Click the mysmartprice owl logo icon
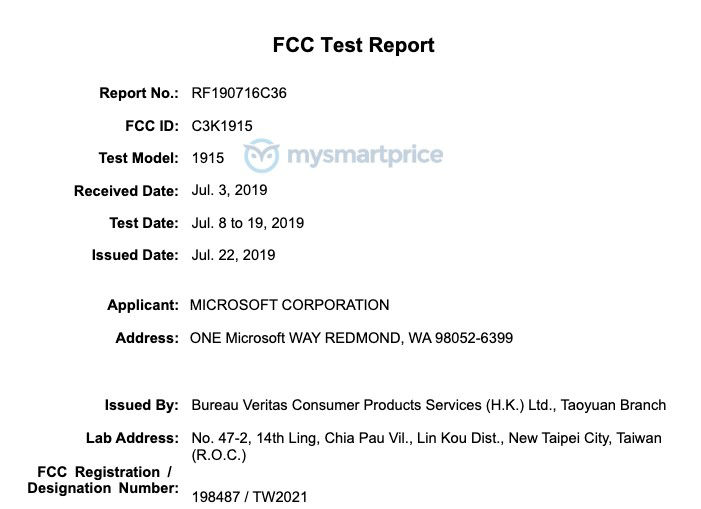The width and height of the screenshot is (701, 509). point(262,155)
